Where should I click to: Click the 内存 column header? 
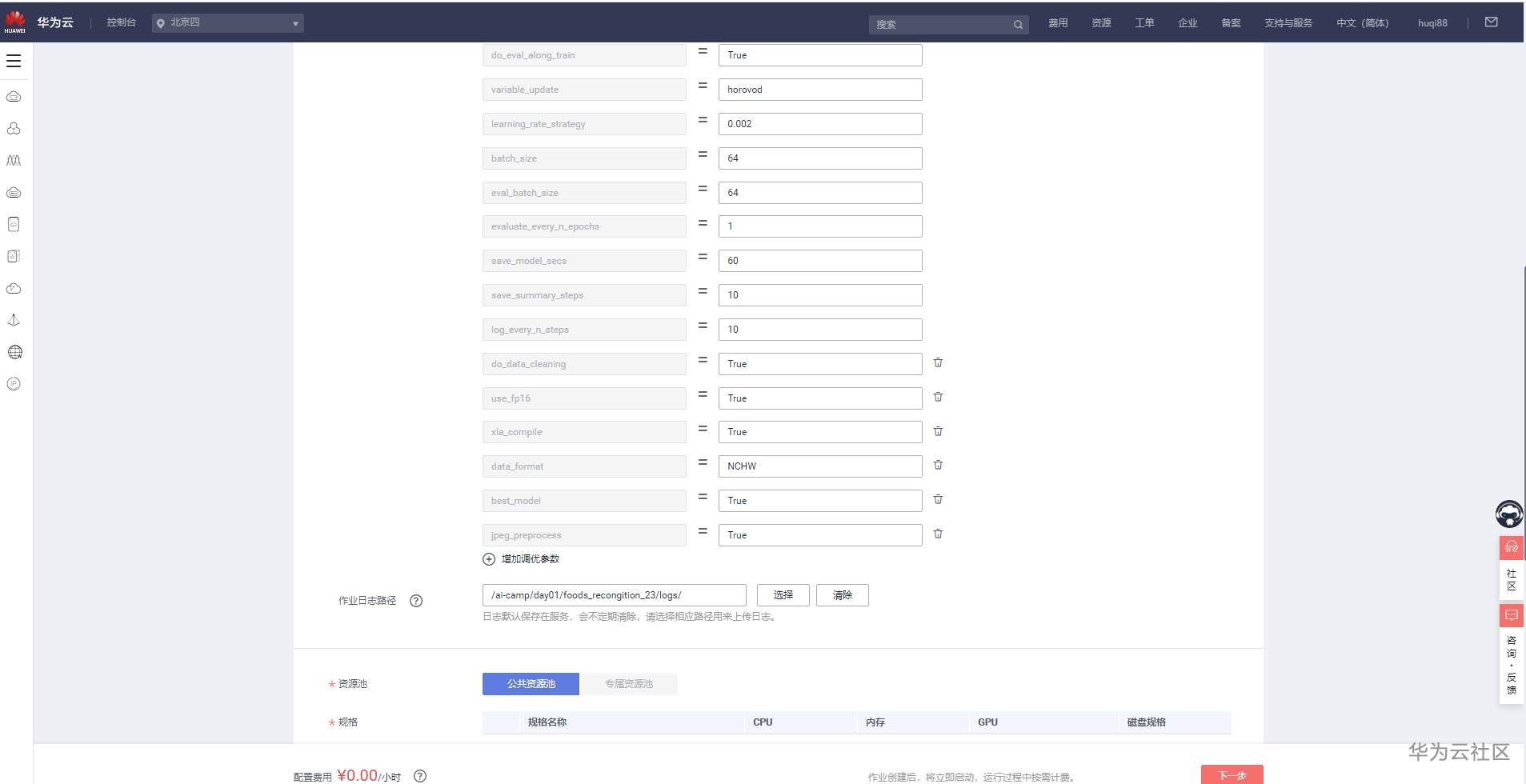click(x=875, y=722)
